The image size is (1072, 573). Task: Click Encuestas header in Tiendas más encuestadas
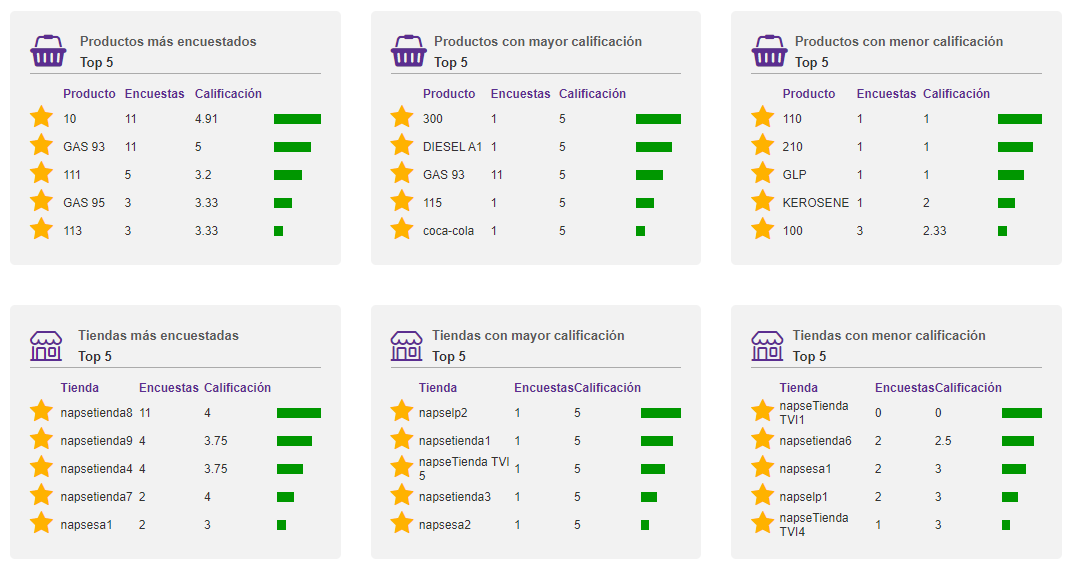pos(169,388)
